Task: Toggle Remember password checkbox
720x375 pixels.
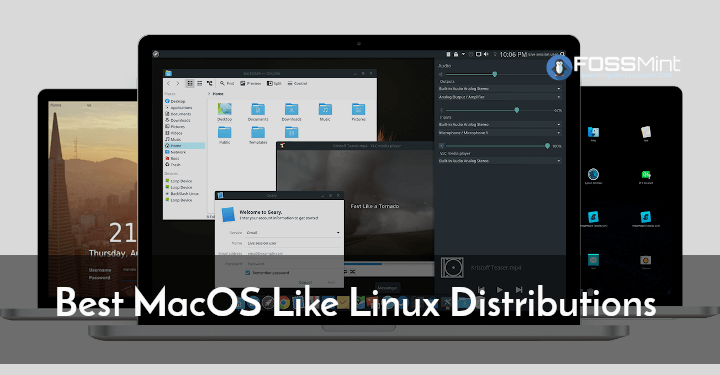Action: click(248, 273)
